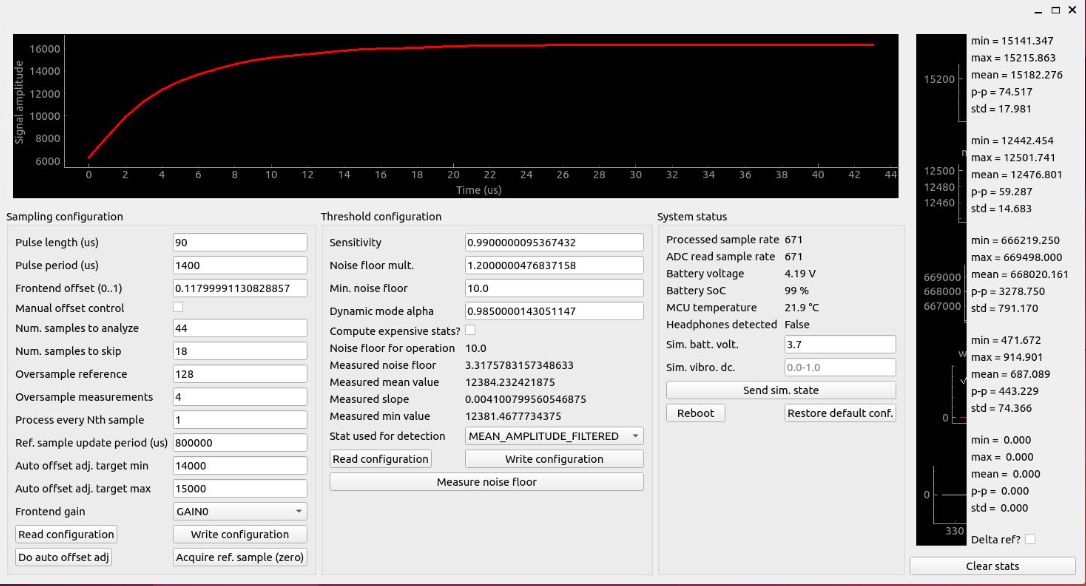Screen dimensions: 1086x586
Task: Select Num. samples to analyze field
Action: pyautogui.click(x=240, y=328)
